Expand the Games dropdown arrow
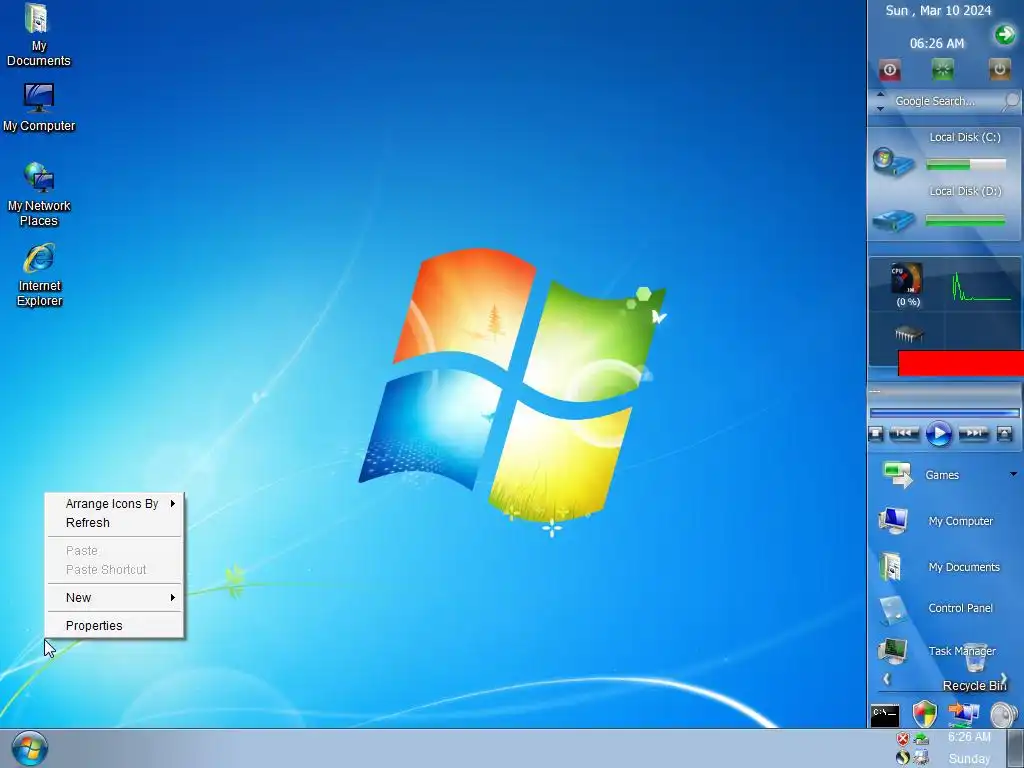 (x=1013, y=474)
